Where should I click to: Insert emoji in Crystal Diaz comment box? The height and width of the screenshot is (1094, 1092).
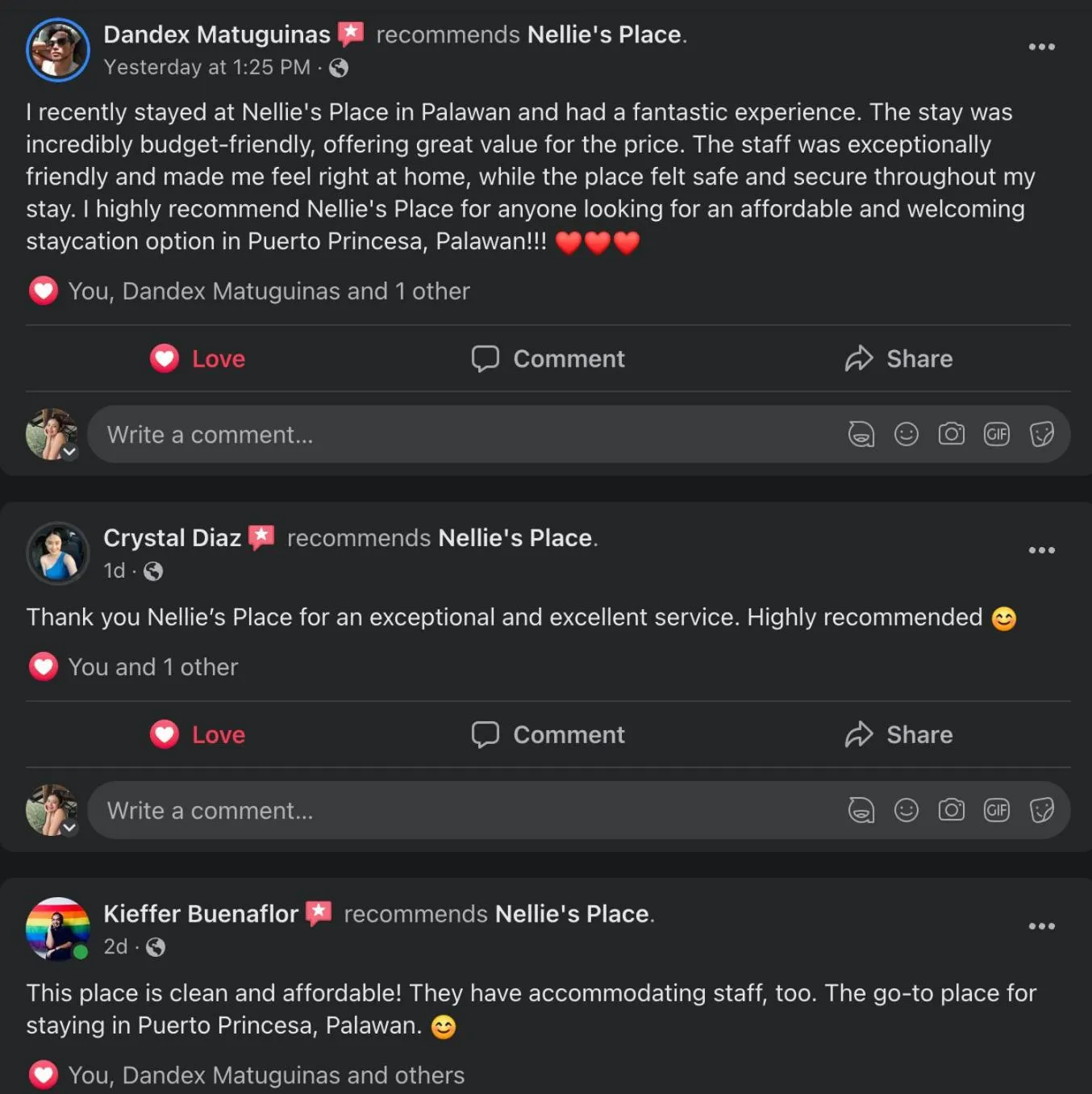(906, 810)
